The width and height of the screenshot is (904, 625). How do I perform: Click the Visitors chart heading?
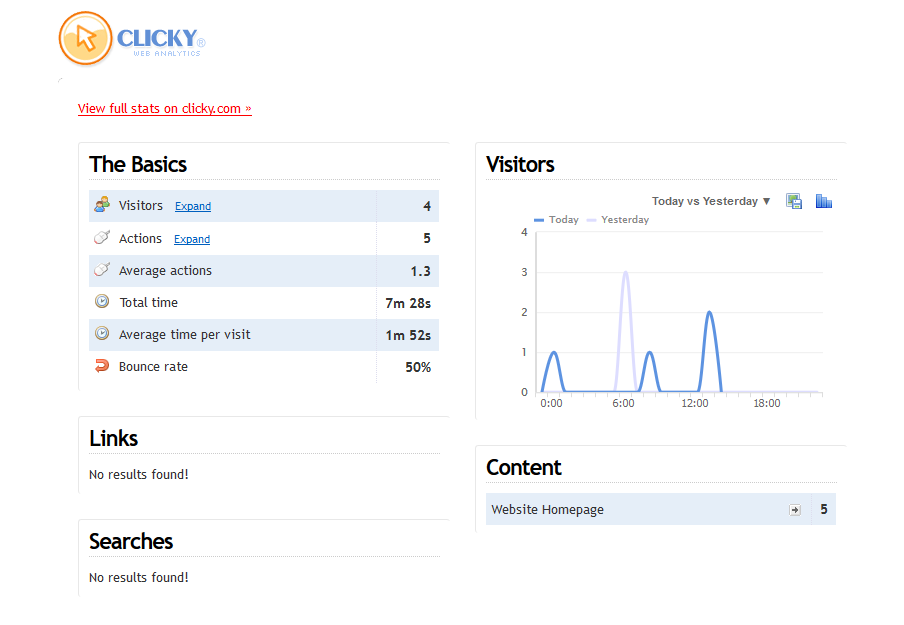click(x=520, y=164)
